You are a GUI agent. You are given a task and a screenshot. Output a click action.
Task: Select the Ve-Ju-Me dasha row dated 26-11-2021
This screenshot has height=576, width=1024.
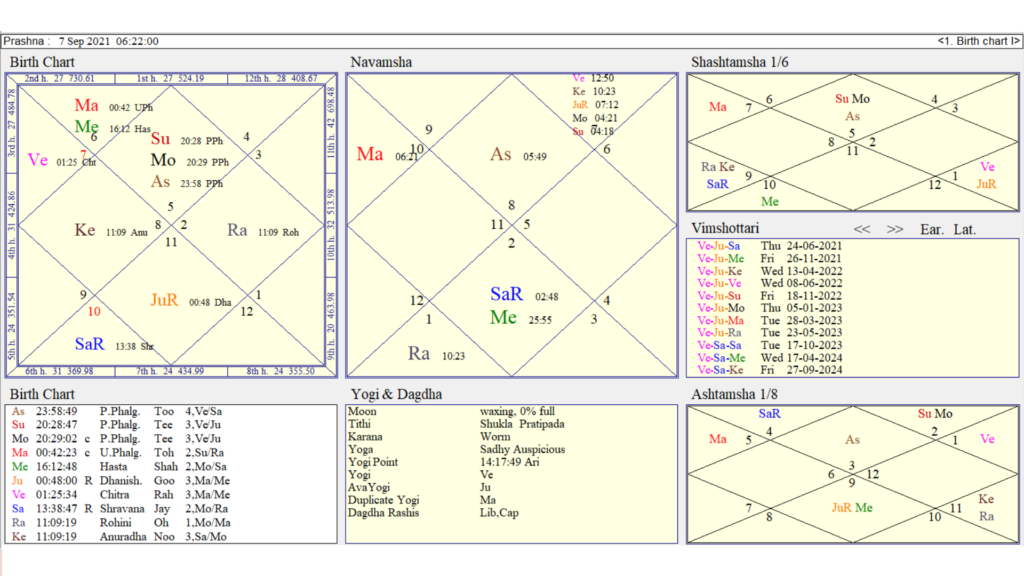point(769,259)
